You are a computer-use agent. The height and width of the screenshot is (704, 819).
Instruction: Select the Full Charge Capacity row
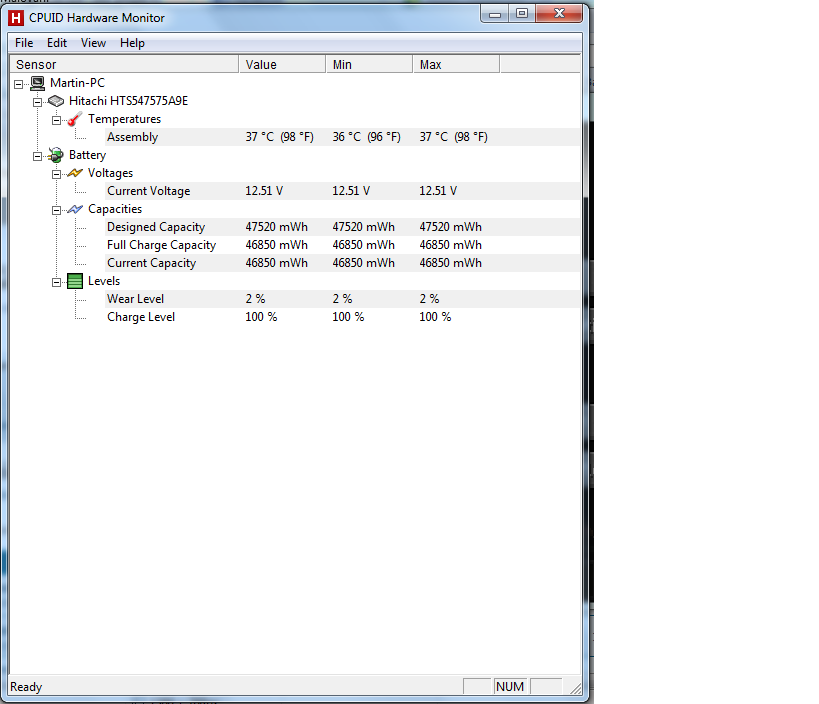343,245
